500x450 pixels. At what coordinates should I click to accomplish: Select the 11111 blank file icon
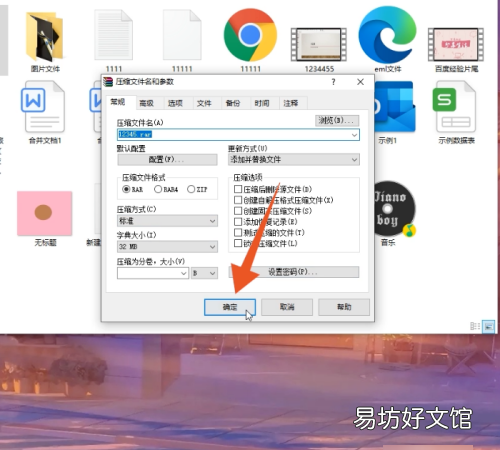pos(182,35)
